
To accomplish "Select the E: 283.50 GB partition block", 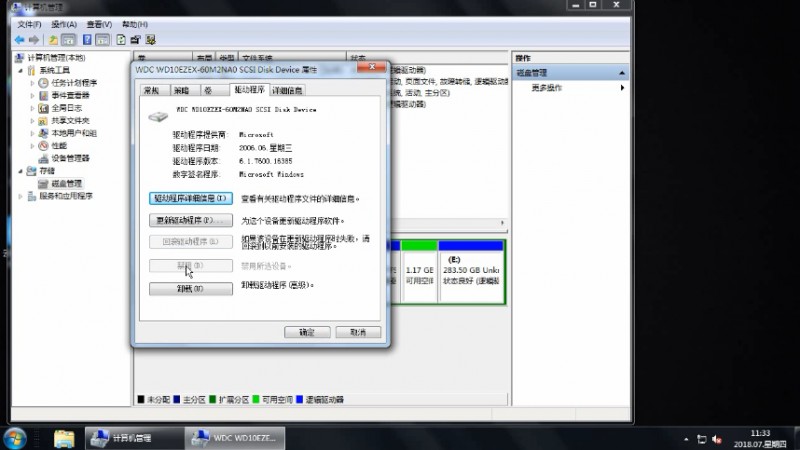I will [x=471, y=272].
